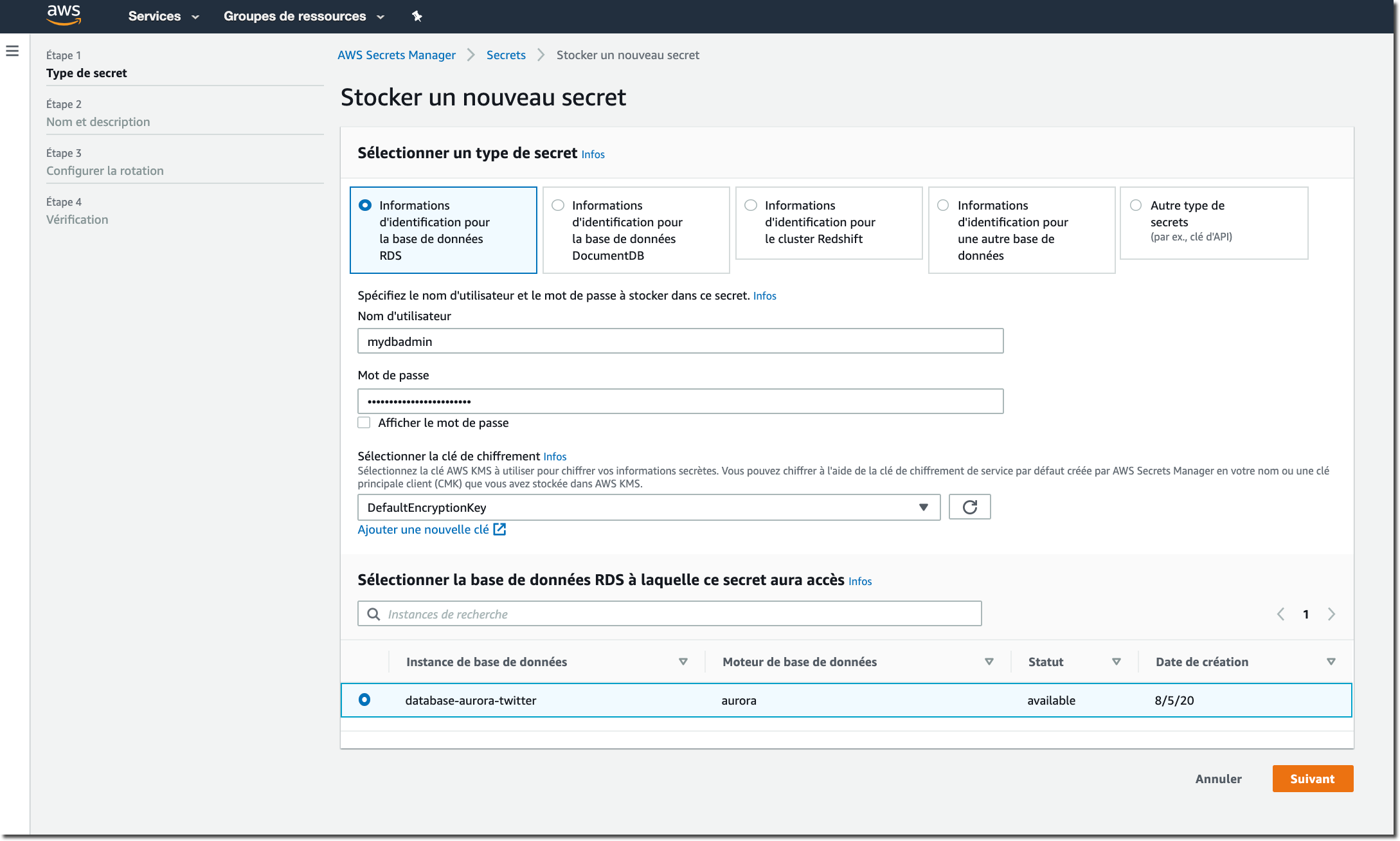Select Autre type de secrets option
The height and width of the screenshot is (841, 1400).
[1136, 205]
